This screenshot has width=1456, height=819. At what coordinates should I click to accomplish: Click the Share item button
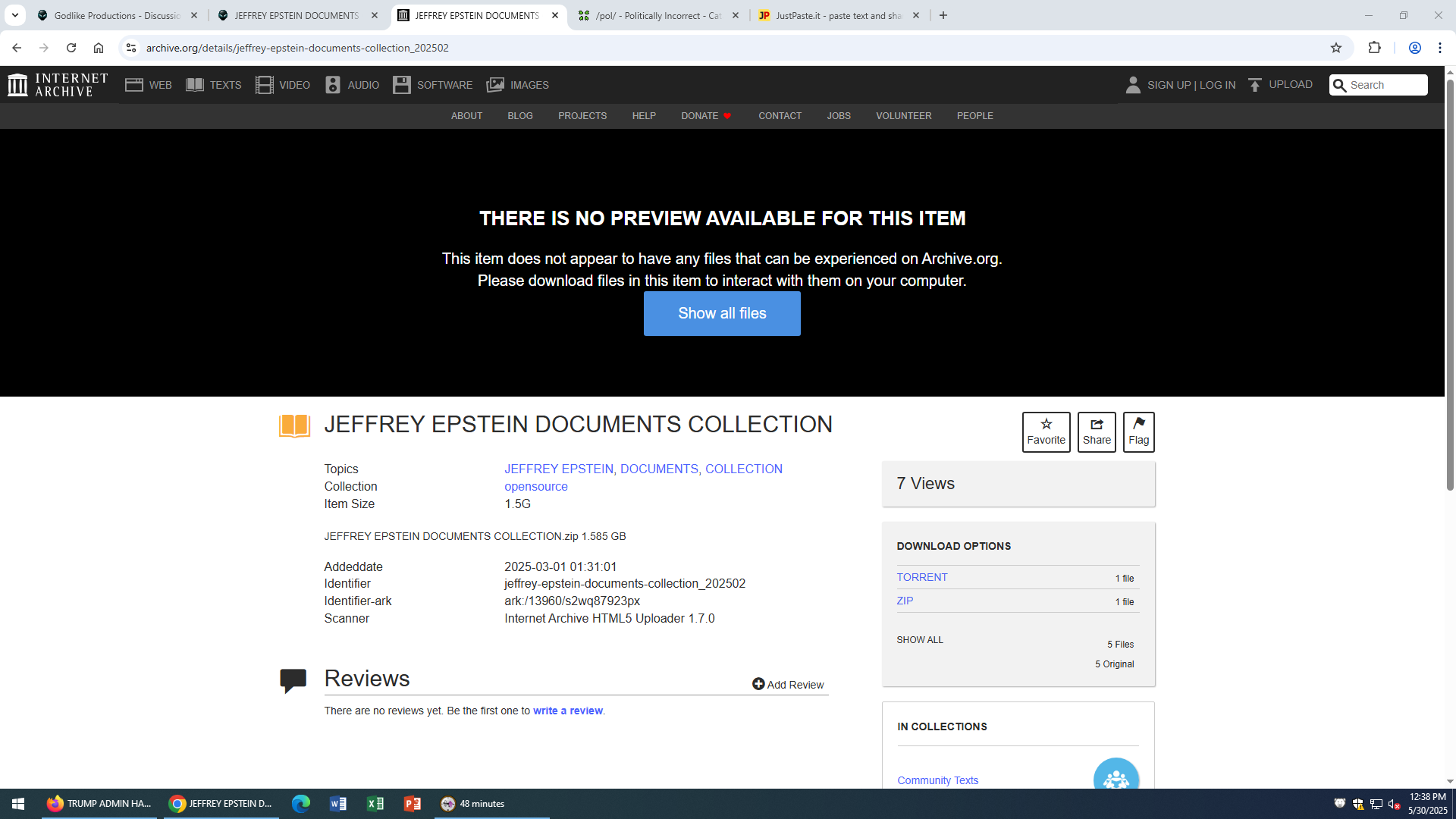tap(1097, 432)
